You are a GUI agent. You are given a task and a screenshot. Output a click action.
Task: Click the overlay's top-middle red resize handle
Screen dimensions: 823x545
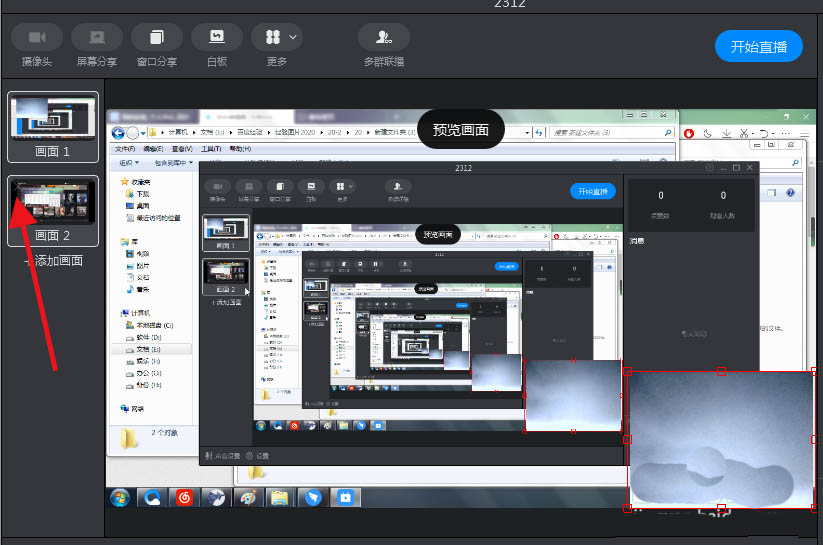point(721,372)
